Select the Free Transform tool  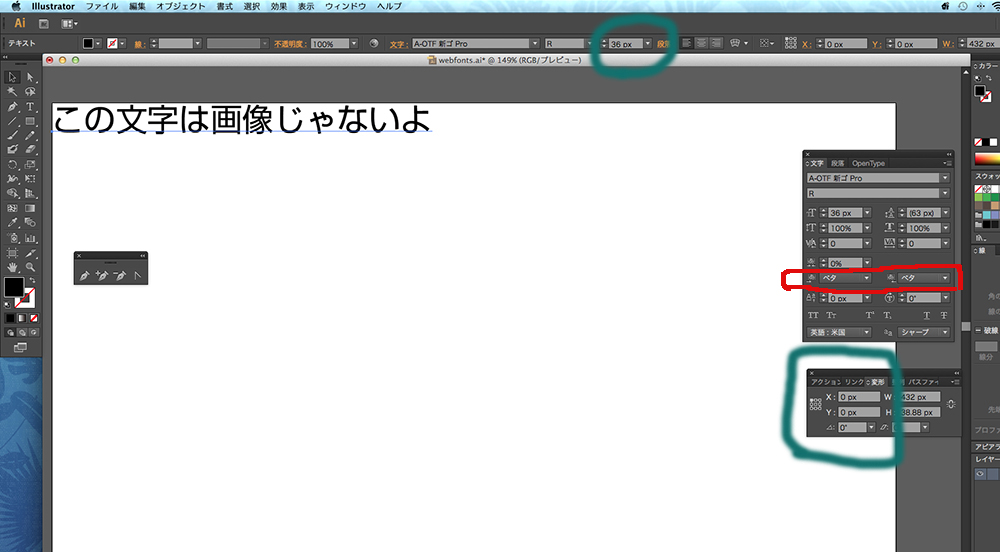30,179
